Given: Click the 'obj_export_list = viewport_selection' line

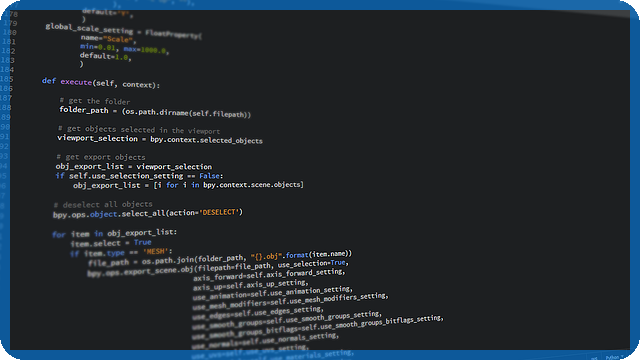Looking at the screenshot, I should coord(134,167).
